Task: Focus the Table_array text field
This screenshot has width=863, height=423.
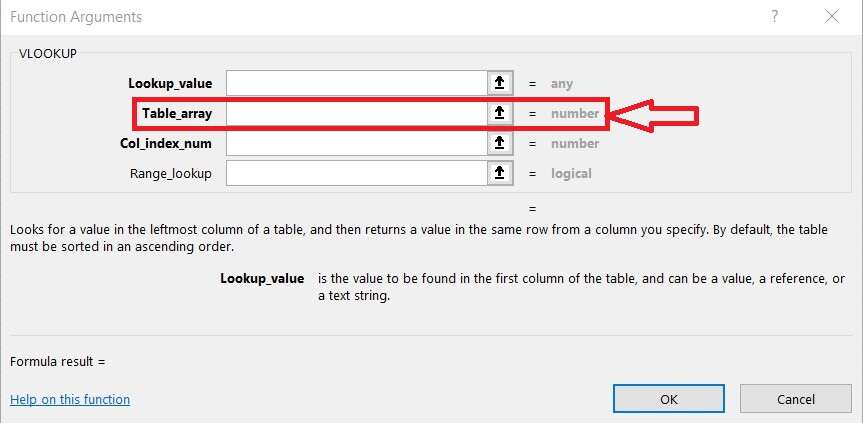Action: (355, 114)
